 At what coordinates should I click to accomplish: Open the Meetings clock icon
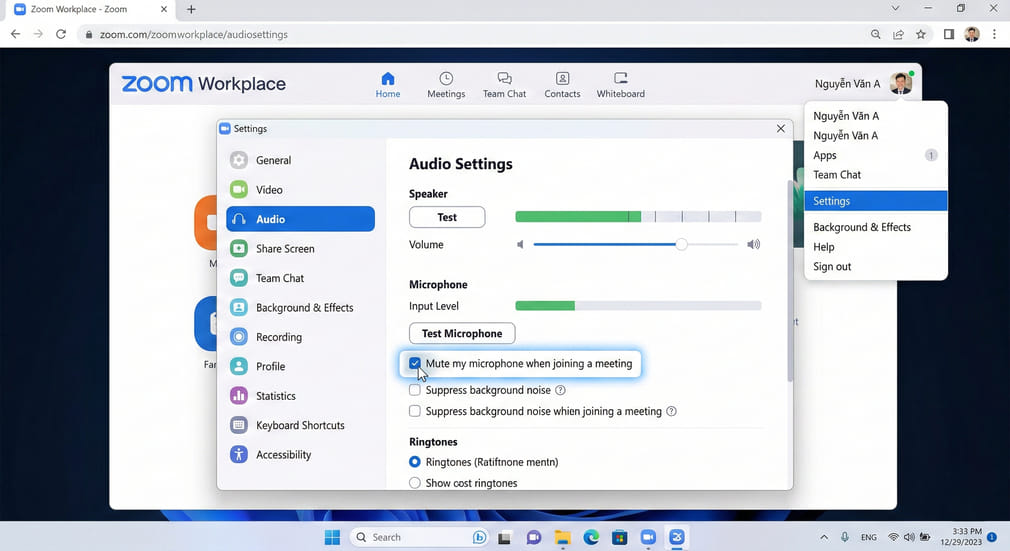[x=446, y=79]
